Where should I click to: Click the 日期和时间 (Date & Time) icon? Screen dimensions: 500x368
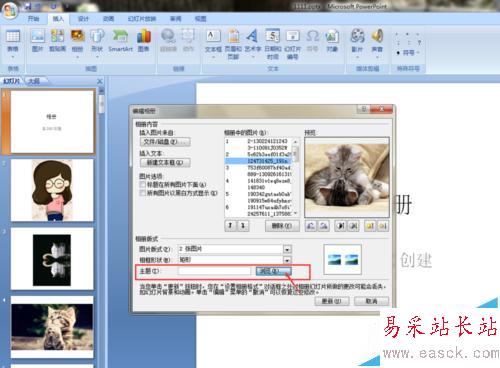tap(273, 44)
